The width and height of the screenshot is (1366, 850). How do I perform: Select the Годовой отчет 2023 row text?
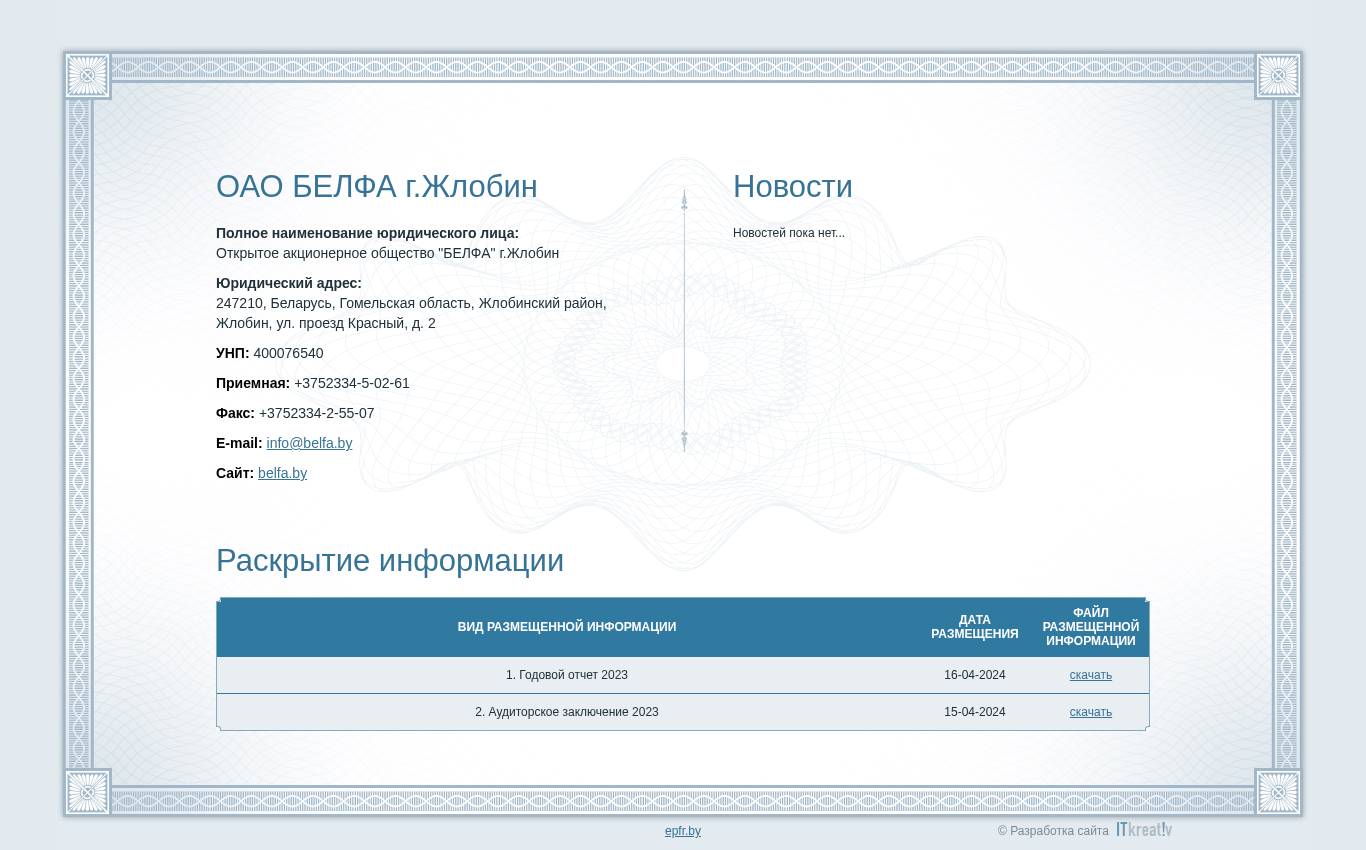567,675
